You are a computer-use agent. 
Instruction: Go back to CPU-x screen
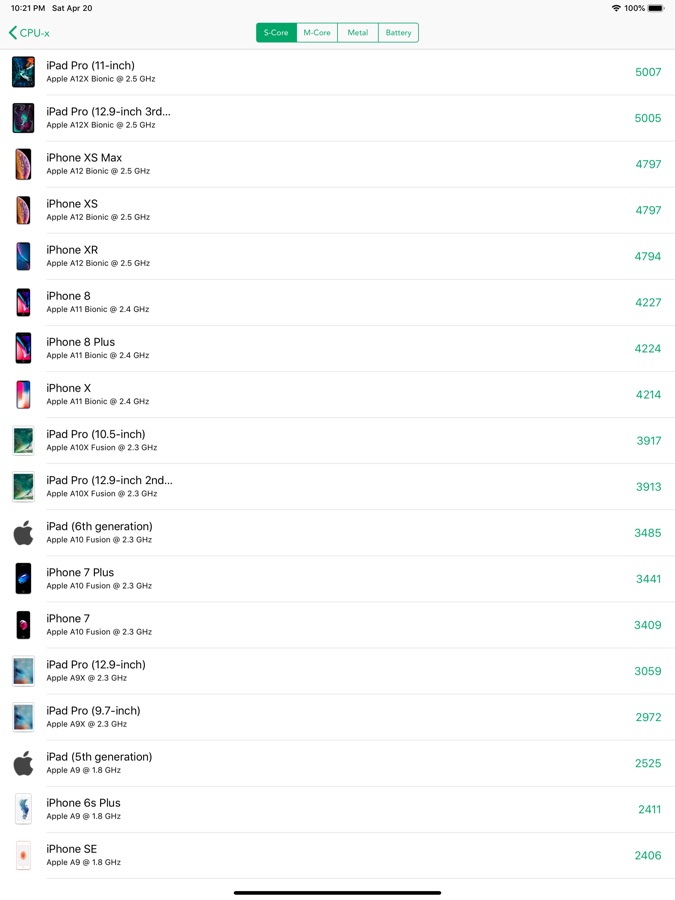click(x=29, y=33)
